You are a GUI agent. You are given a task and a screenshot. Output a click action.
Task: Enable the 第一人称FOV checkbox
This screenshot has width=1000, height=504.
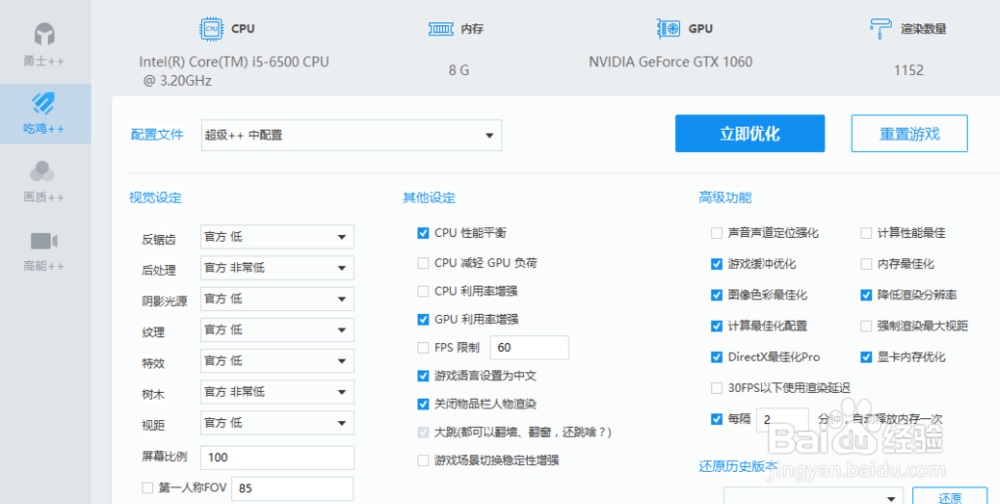click(147, 488)
